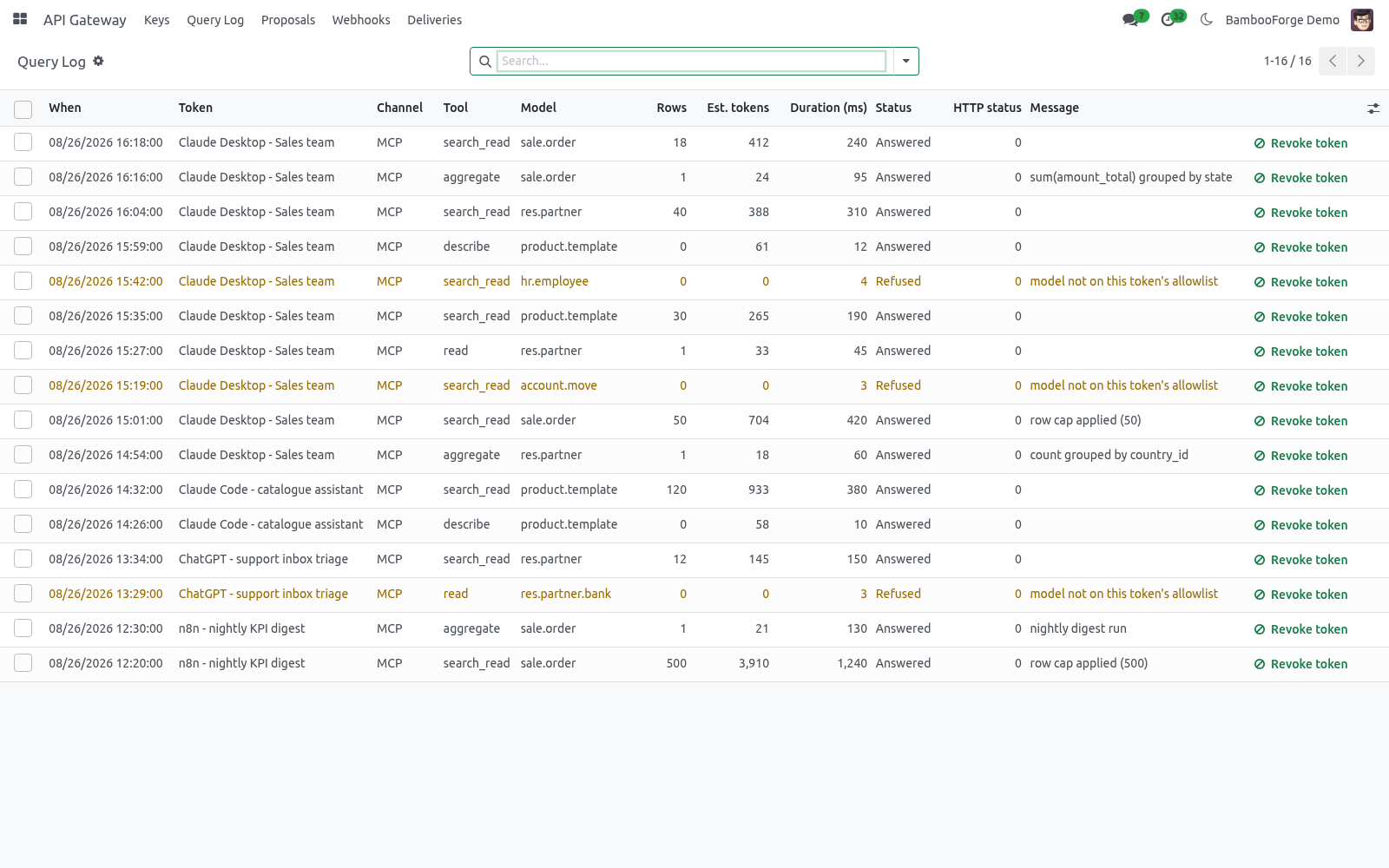Click the API Gateway app title

click(x=85, y=20)
